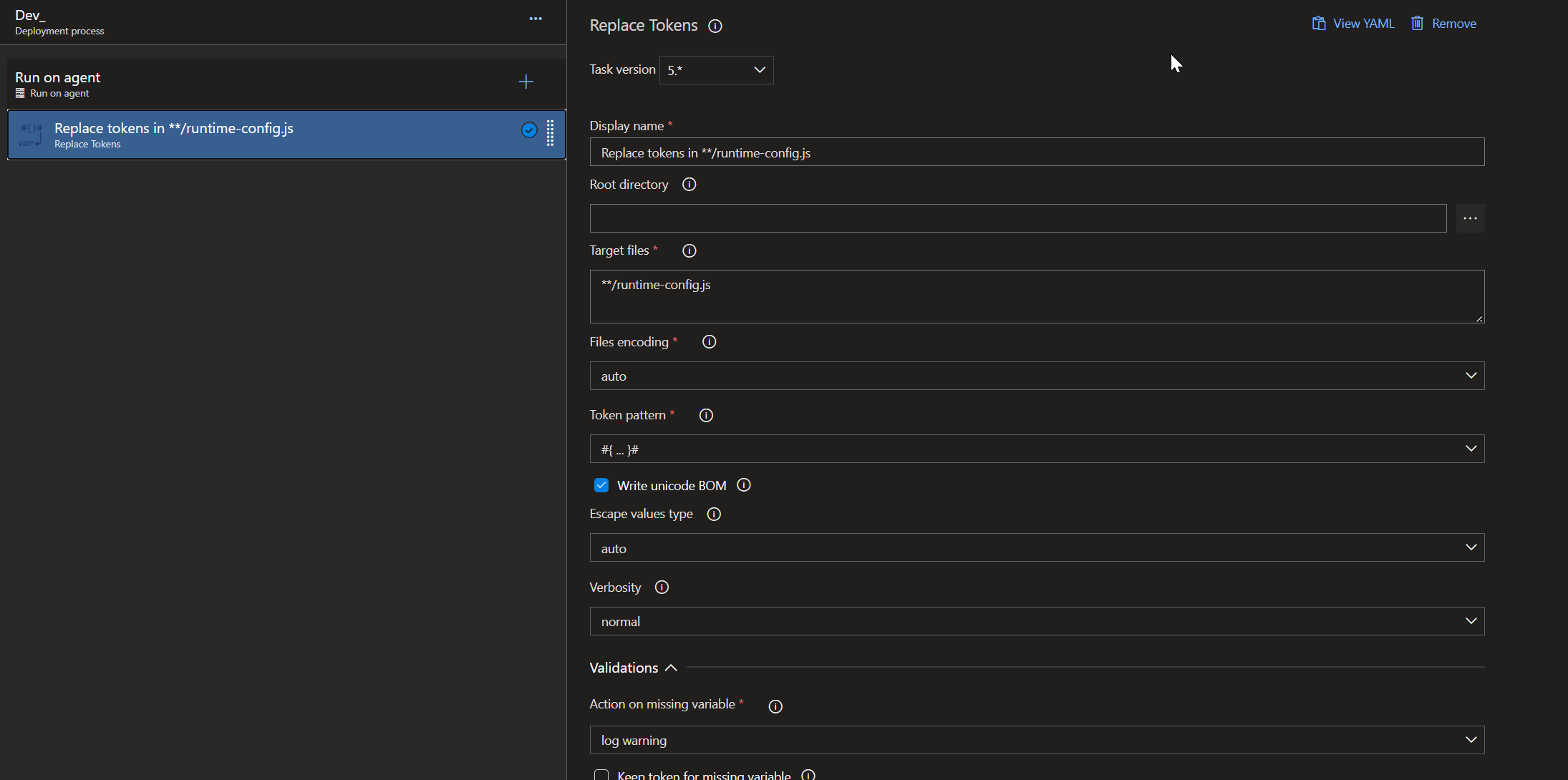Click info icon next to Root directory
Screen dimensions: 1568x780
(x=689, y=185)
